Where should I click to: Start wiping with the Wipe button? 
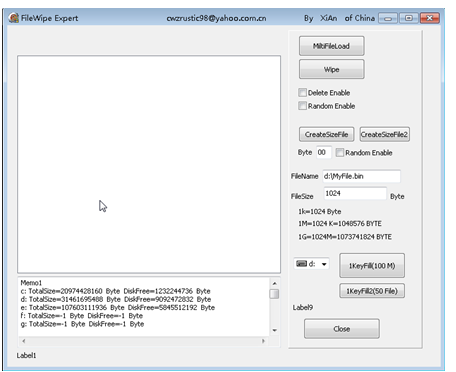tap(331, 69)
